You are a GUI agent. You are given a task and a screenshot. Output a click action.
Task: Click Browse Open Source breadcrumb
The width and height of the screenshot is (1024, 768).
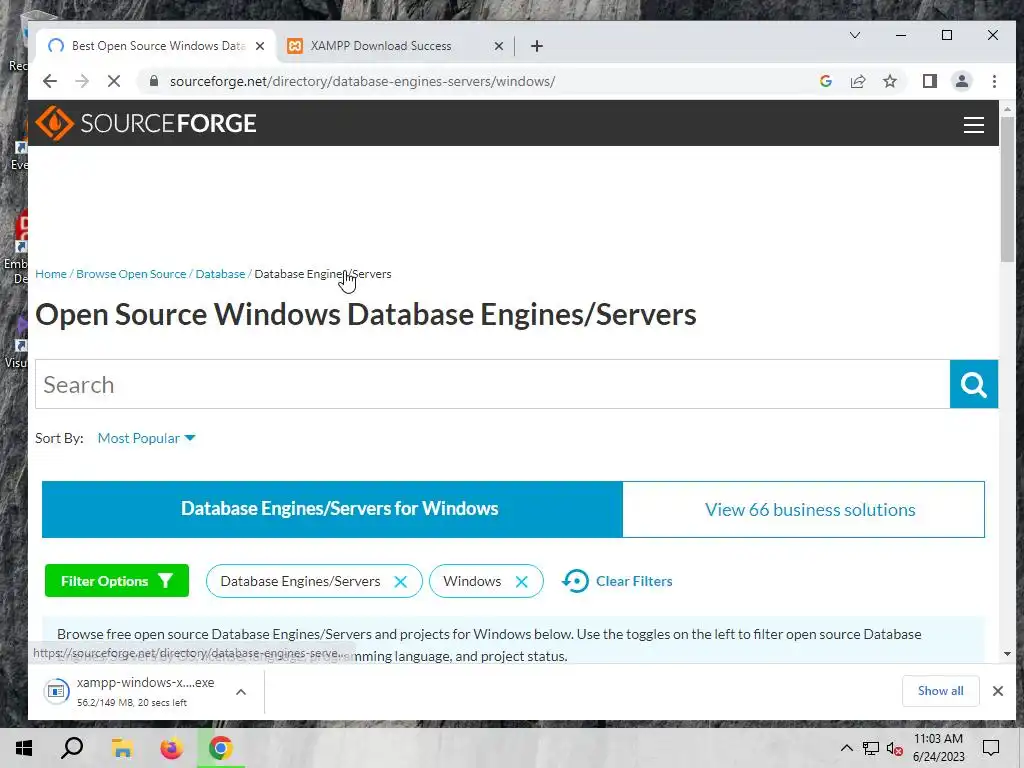click(131, 274)
